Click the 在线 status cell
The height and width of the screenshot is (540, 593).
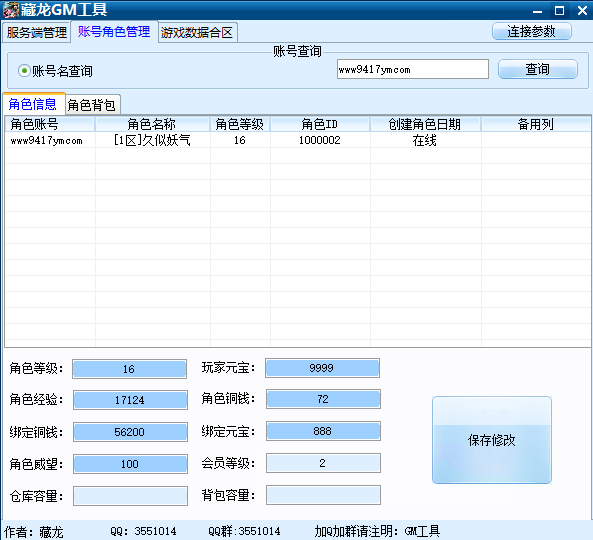click(x=425, y=140)
